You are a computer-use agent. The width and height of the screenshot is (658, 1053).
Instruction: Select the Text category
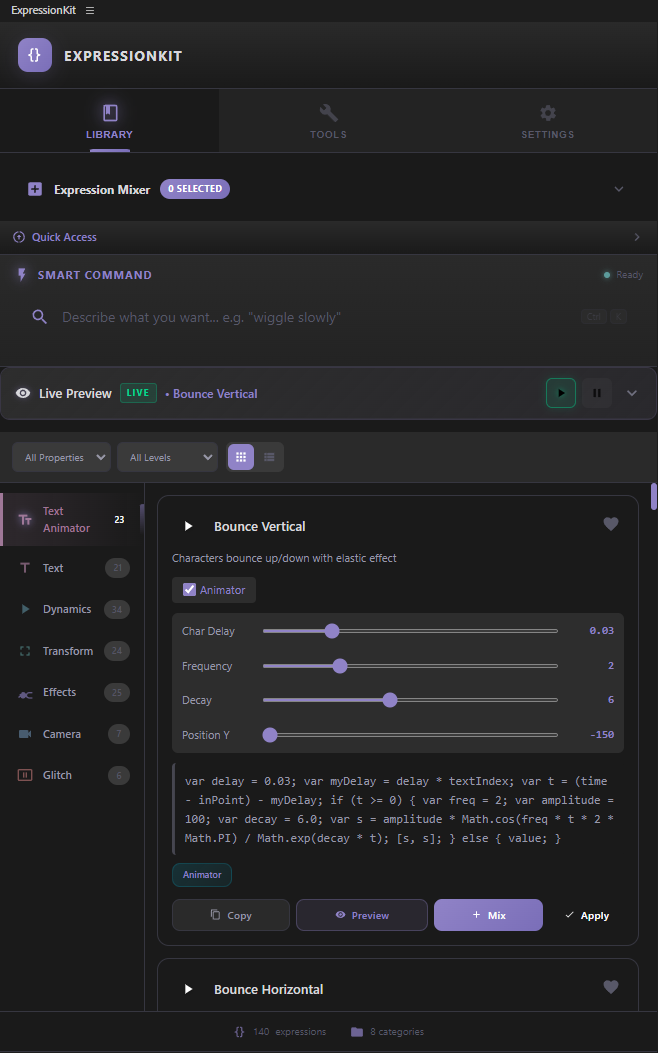point(72,568)
